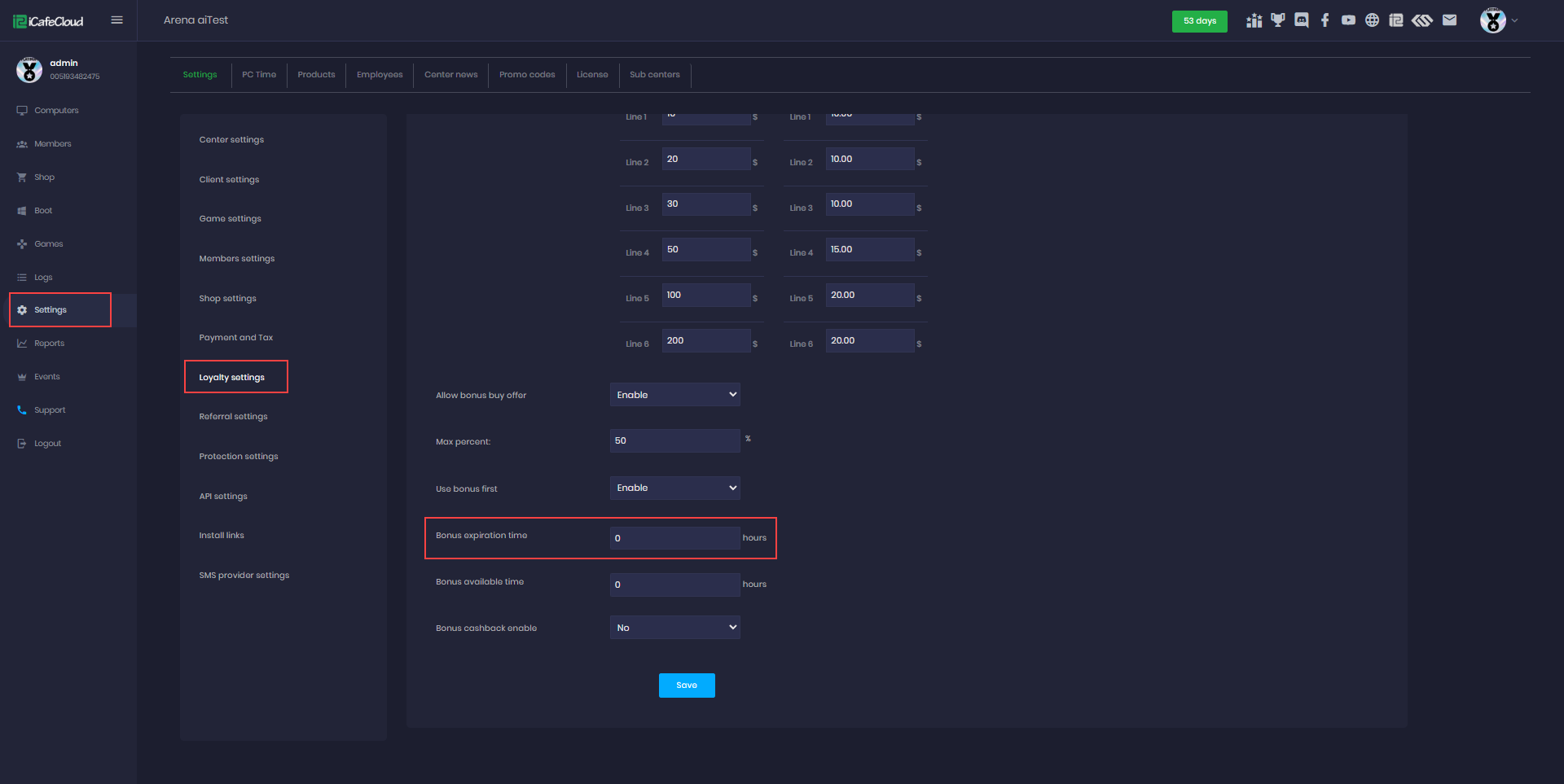Viewport: 1564px width, 784px height.
Task: Open the Promo codes tab
Action: [527, 75]
